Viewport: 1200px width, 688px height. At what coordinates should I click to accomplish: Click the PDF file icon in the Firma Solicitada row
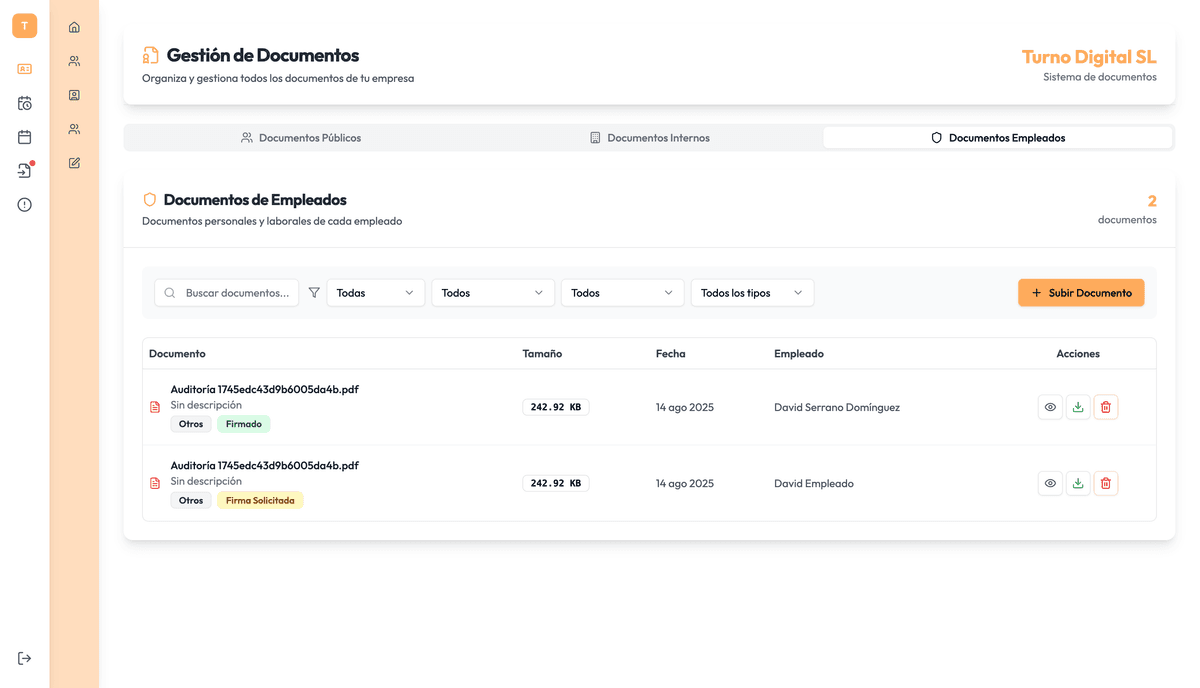click(155, 483)
